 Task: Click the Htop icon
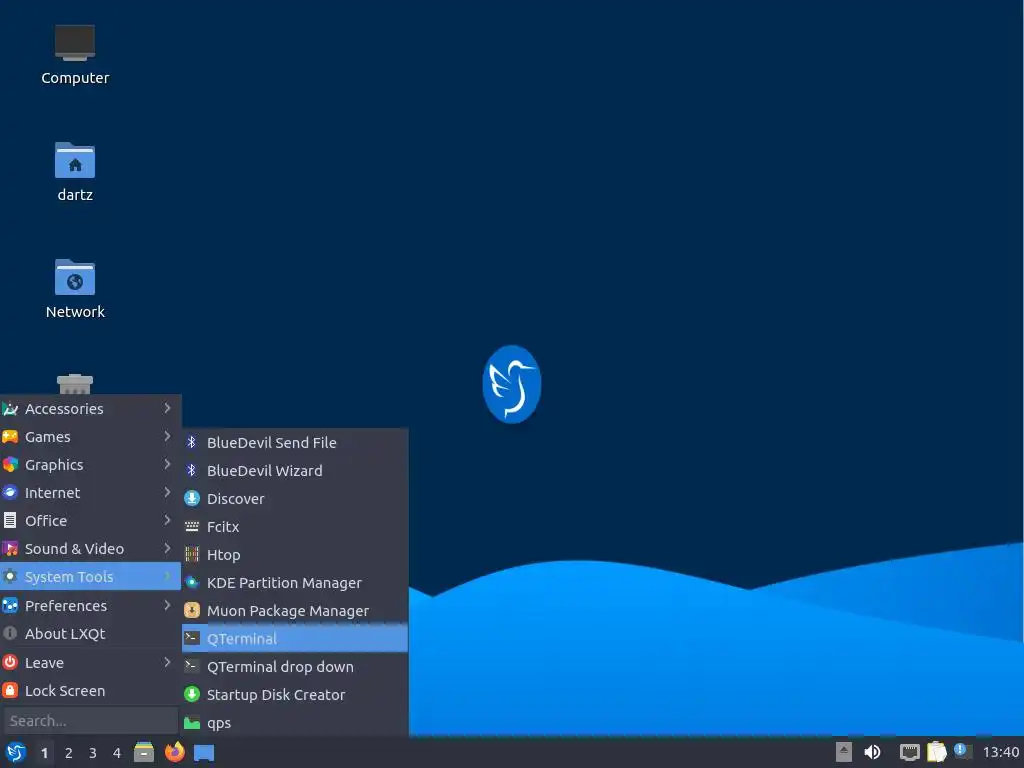[191, 554]
